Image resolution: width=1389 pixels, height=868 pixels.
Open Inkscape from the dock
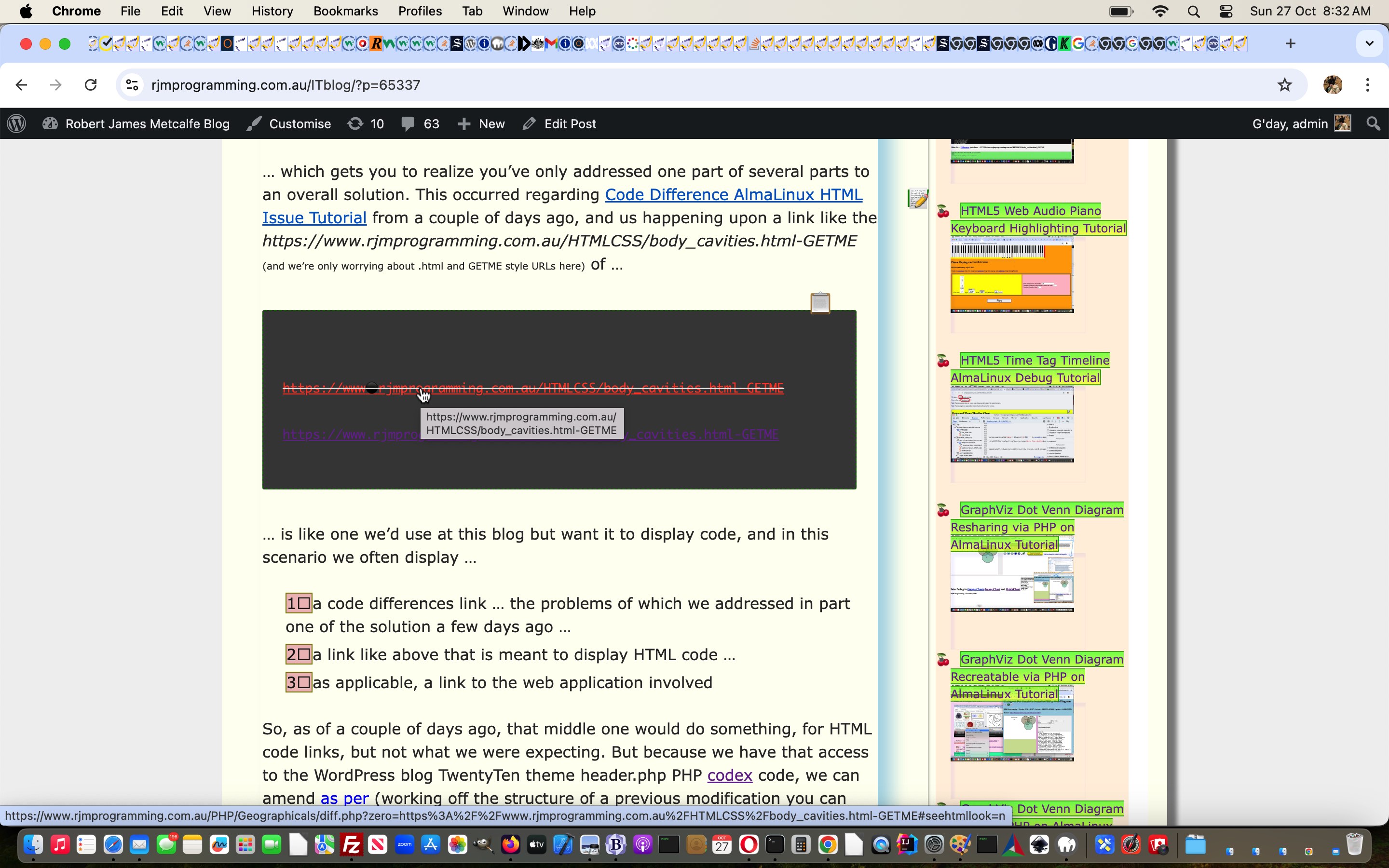click(1039, 844)
